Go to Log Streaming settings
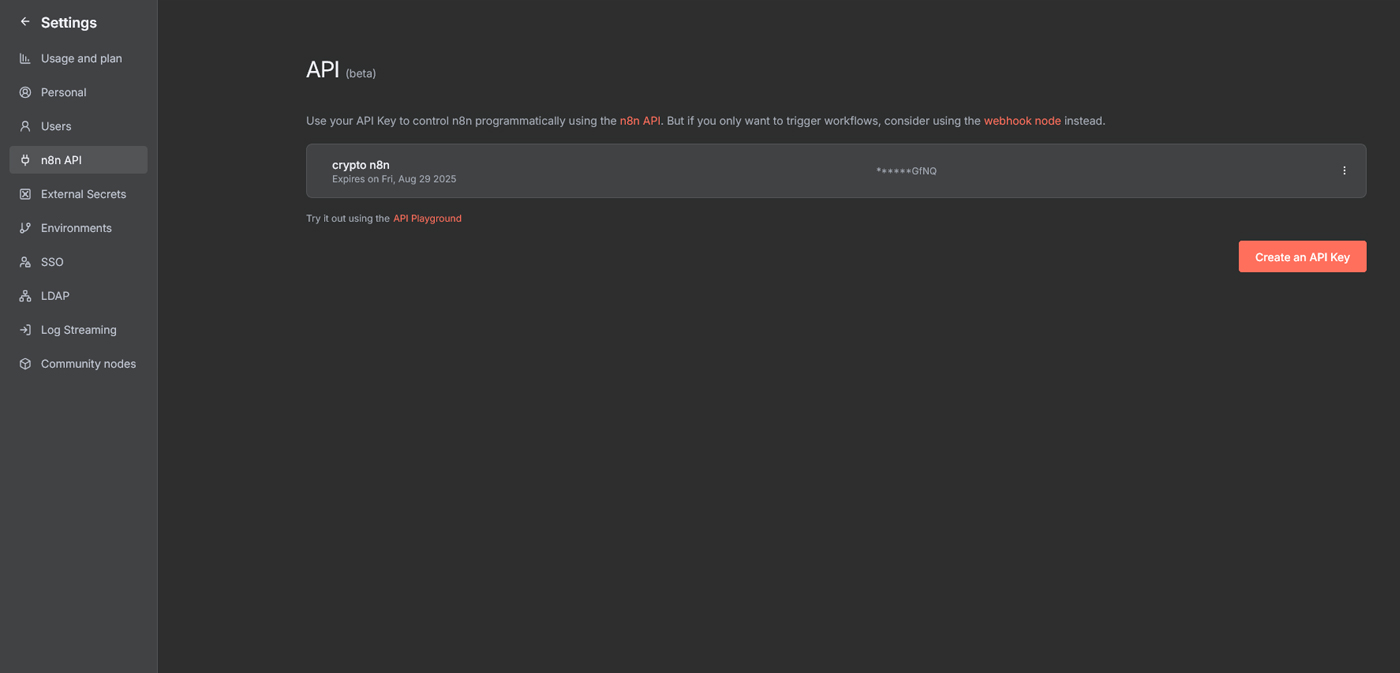Screen dimensions: 1400x673 pos(78,330)
